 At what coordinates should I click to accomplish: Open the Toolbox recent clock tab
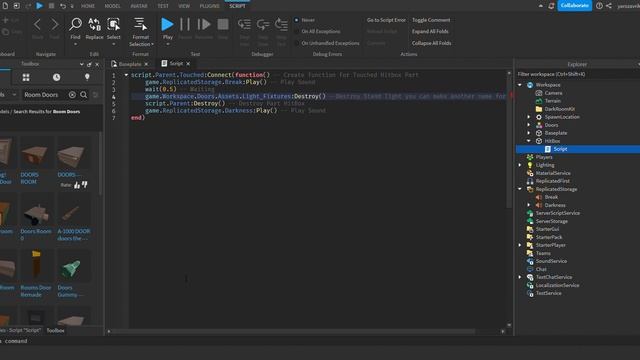pos(56,77)
